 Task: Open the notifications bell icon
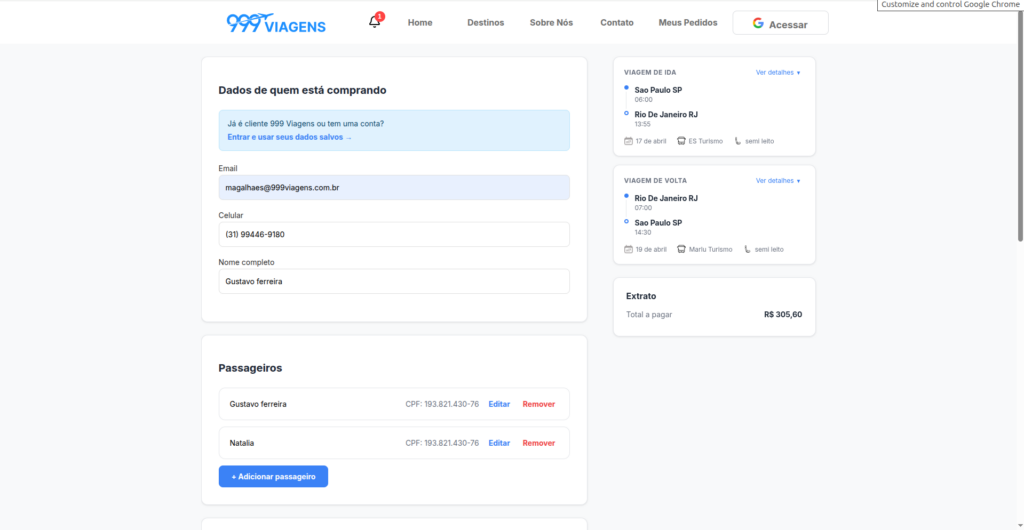click(375, 22)
